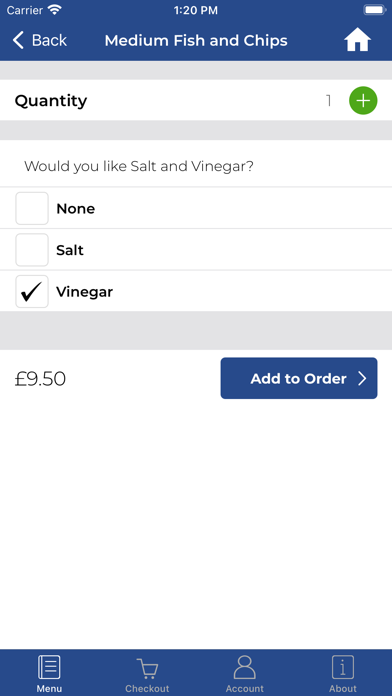The height and width of the screenshot is (696, 392).
Task: Click the Add to Order button
Action: point(299,378)
